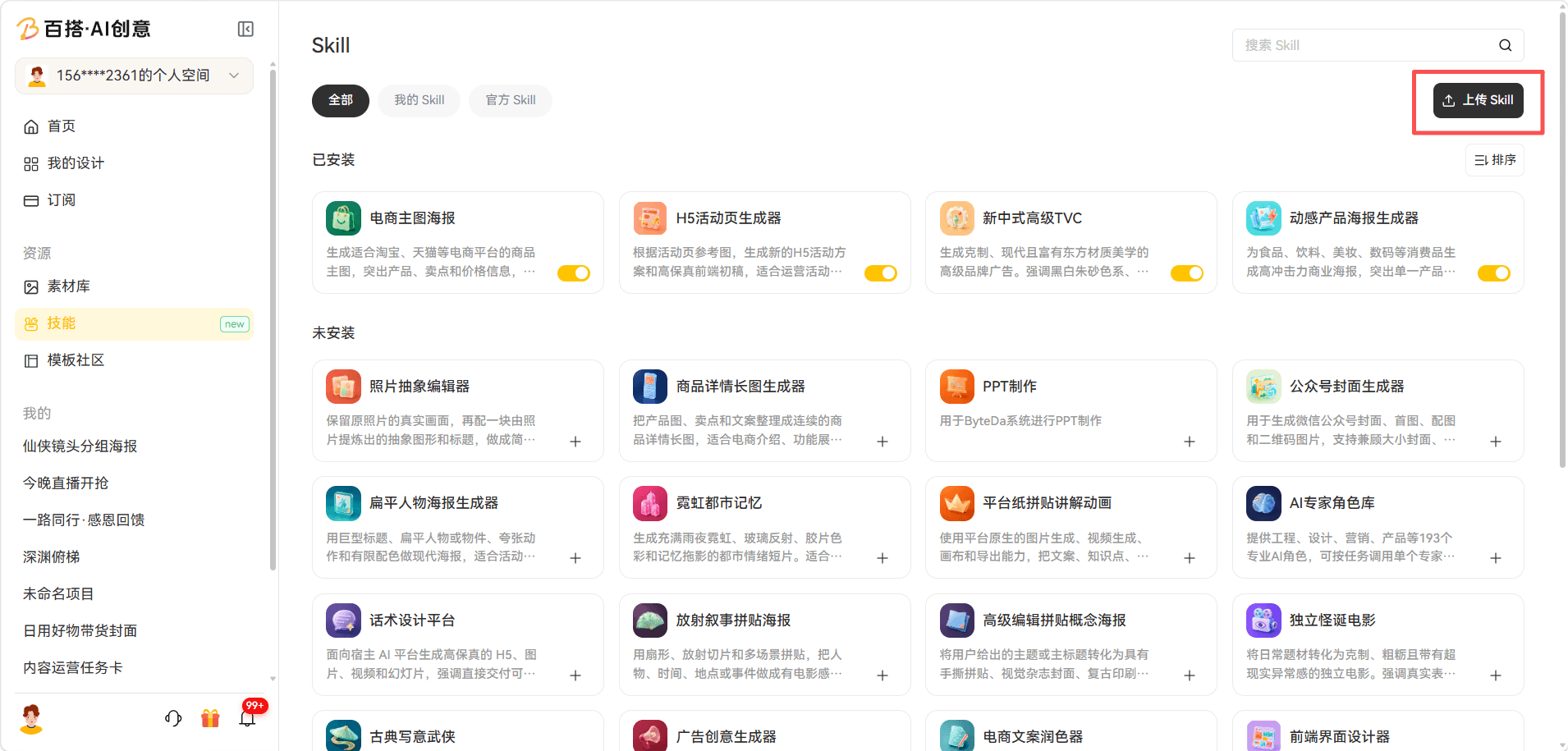Open the gift box icon
This screenshot has height=751, width=1568.
[210, 718]
